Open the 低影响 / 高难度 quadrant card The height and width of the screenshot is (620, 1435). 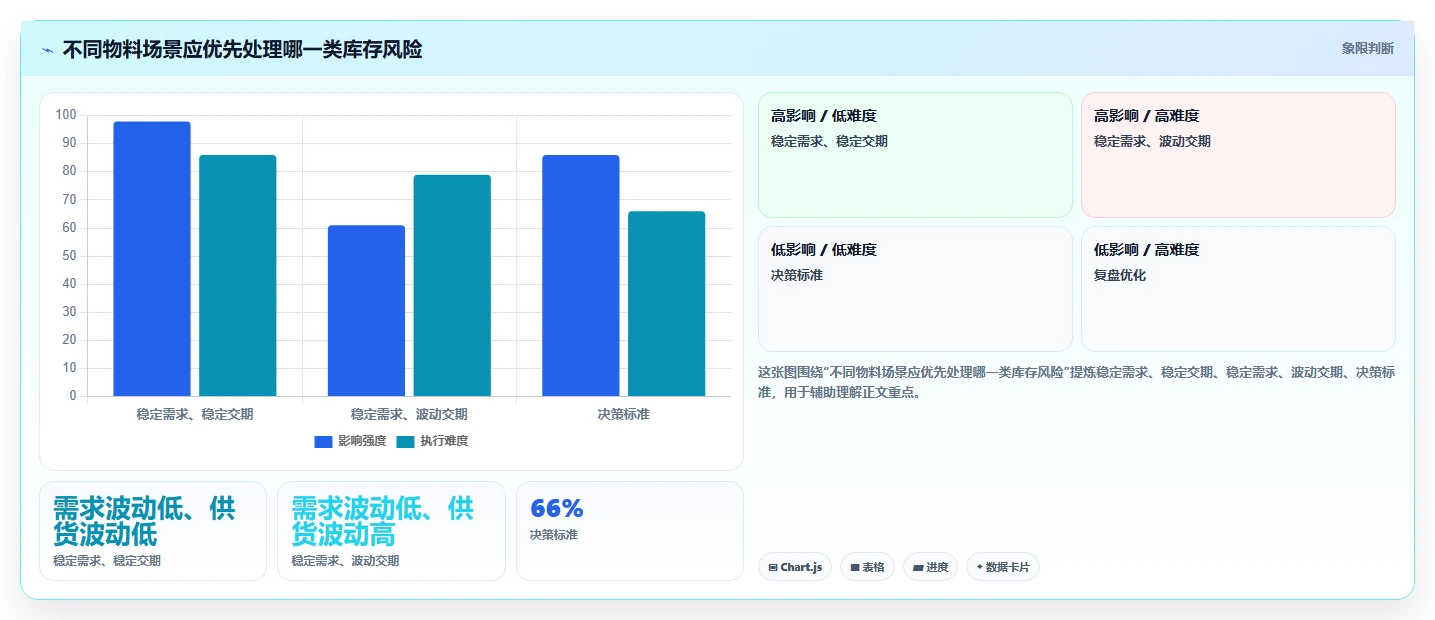click(x=1238, y=289)
